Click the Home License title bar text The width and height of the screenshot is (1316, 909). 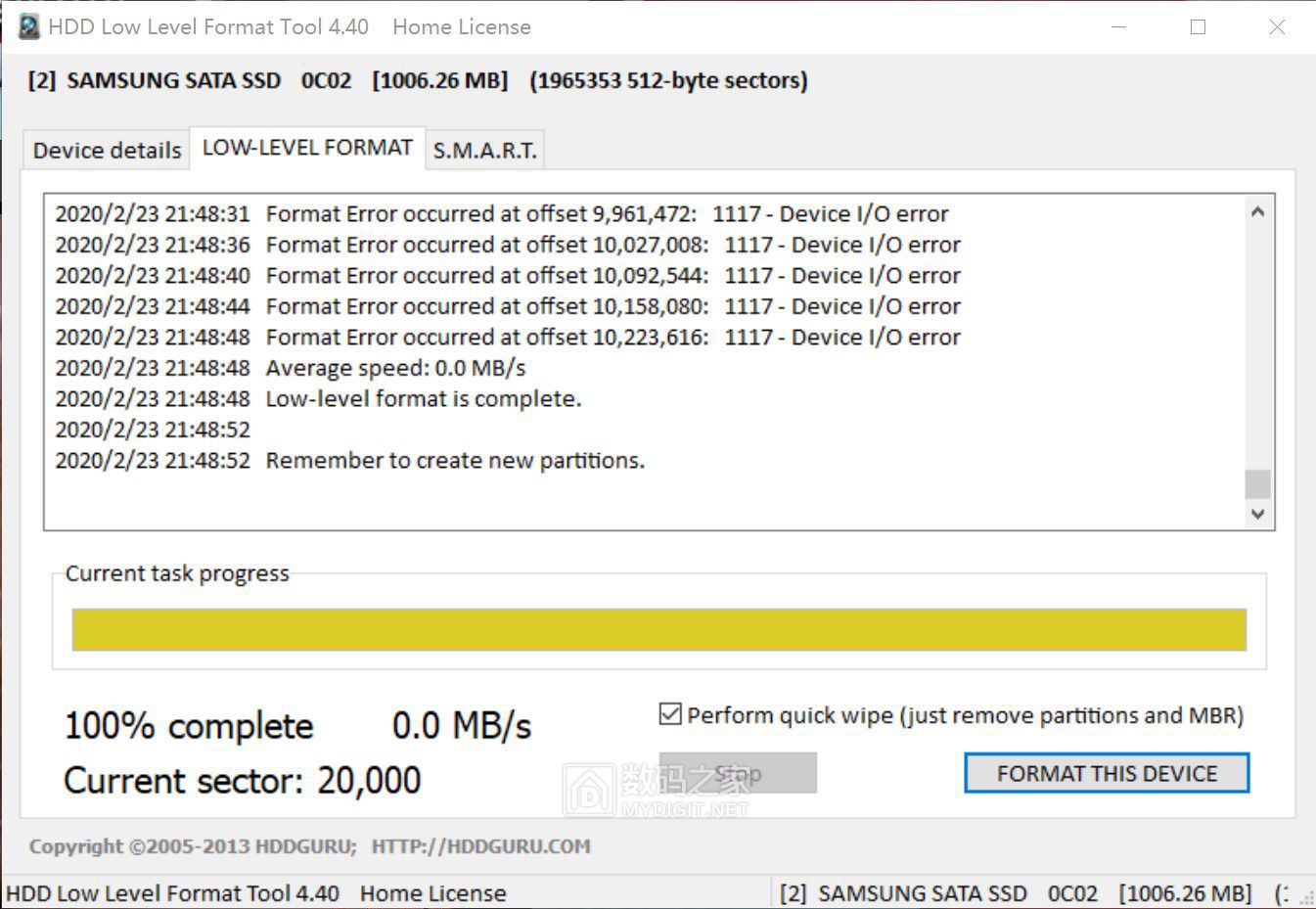click(460, 26)
